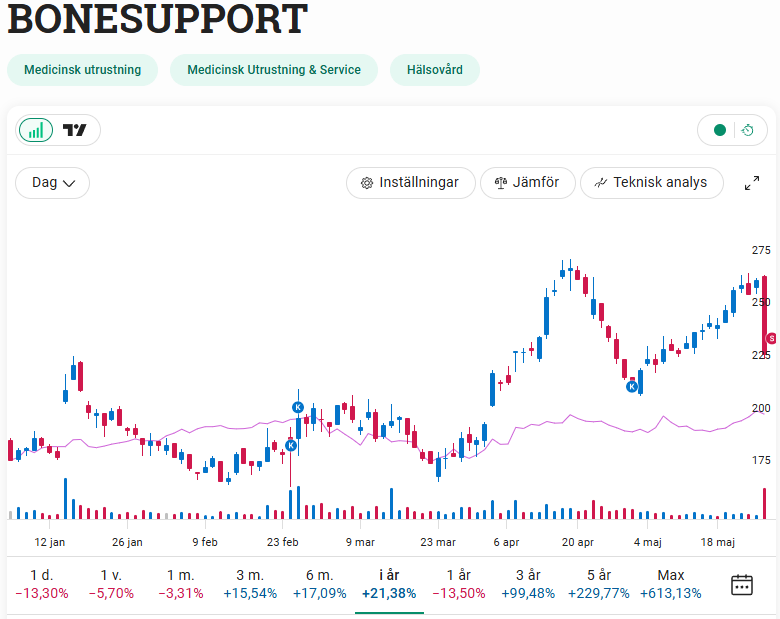This screenshot has width=780, height=619.
Task: Open the Medicinsk Utrustning & Service tag
Action: 274,70
